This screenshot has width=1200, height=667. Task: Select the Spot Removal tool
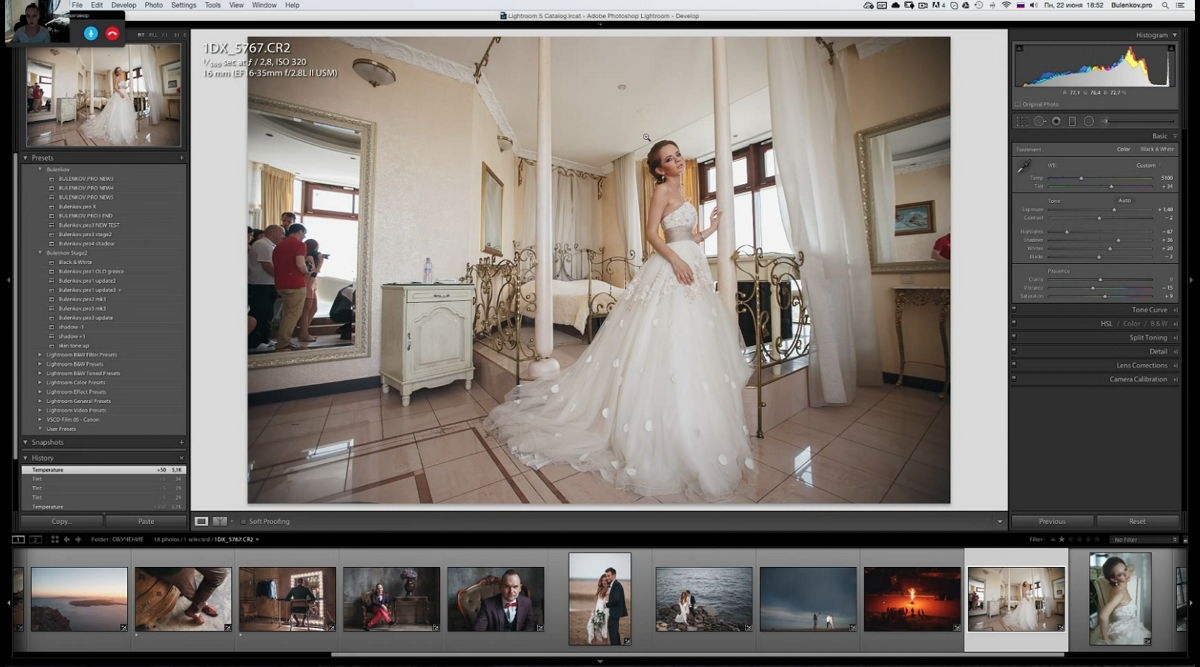click(x=1039, y=121)
